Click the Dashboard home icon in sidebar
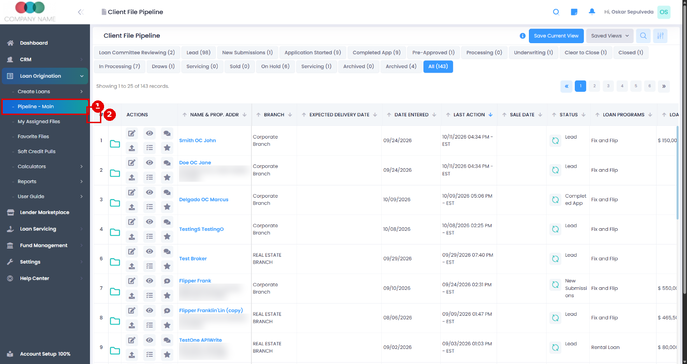This screenshot has width=687, height=364. [x=11, y=43]
